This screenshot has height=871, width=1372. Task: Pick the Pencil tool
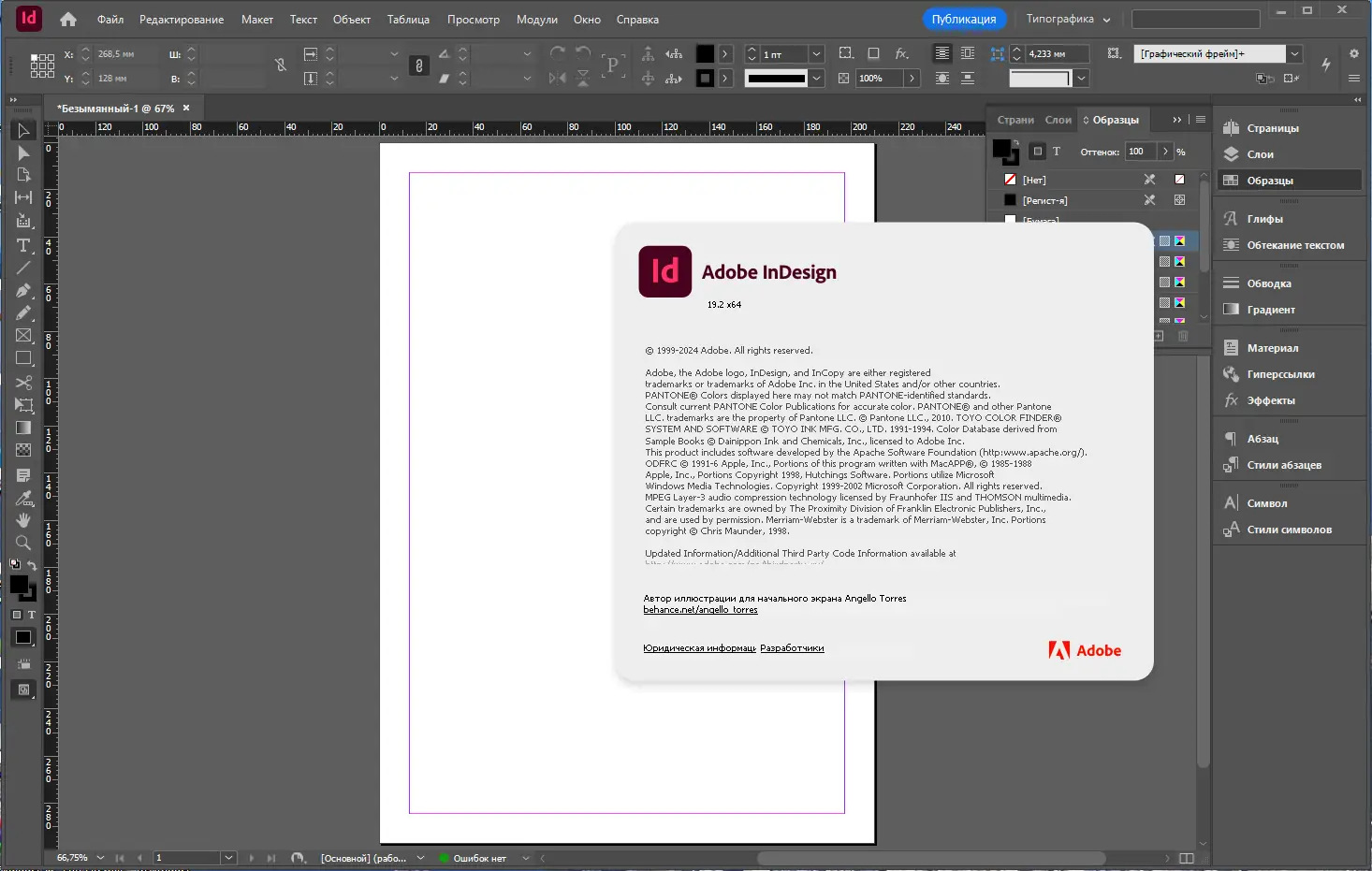tap(23, 312)
